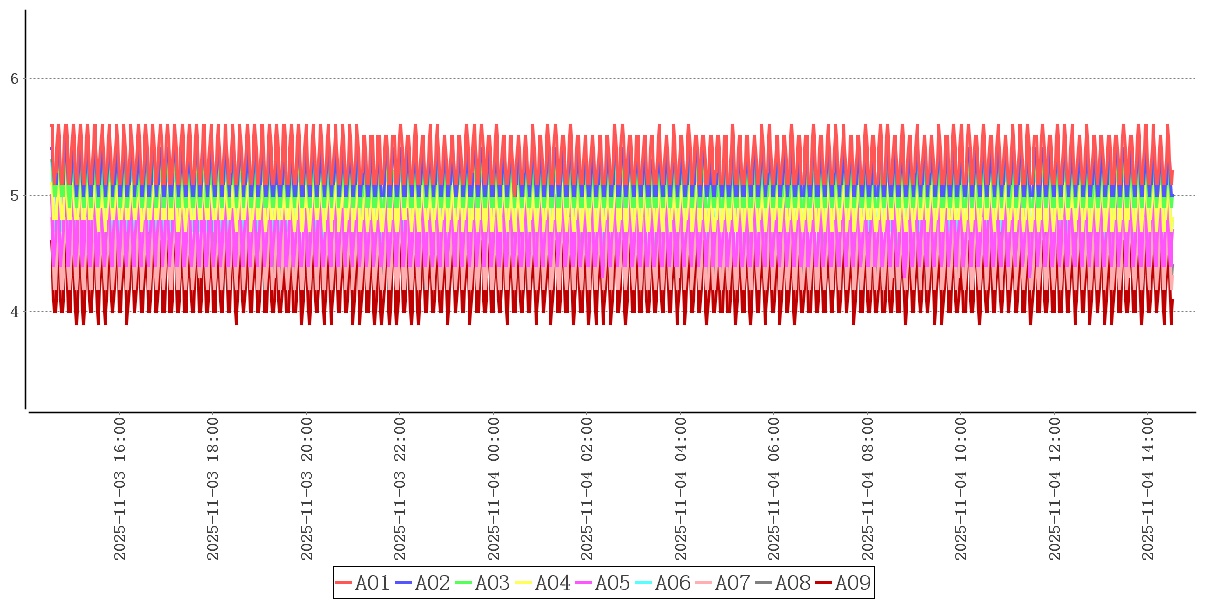1207x600 pixels.
Task: Select the 2025-11-03 18:00 time tick label
Action: click(213, 489)
